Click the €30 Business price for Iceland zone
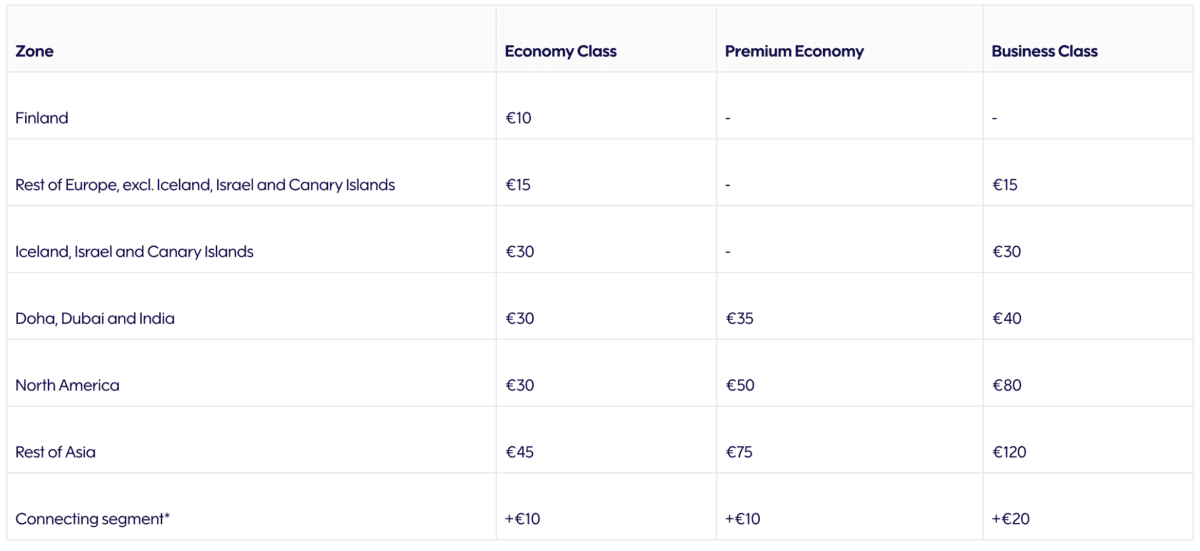Viewport: 1200px width, 551px height. 1007,252
